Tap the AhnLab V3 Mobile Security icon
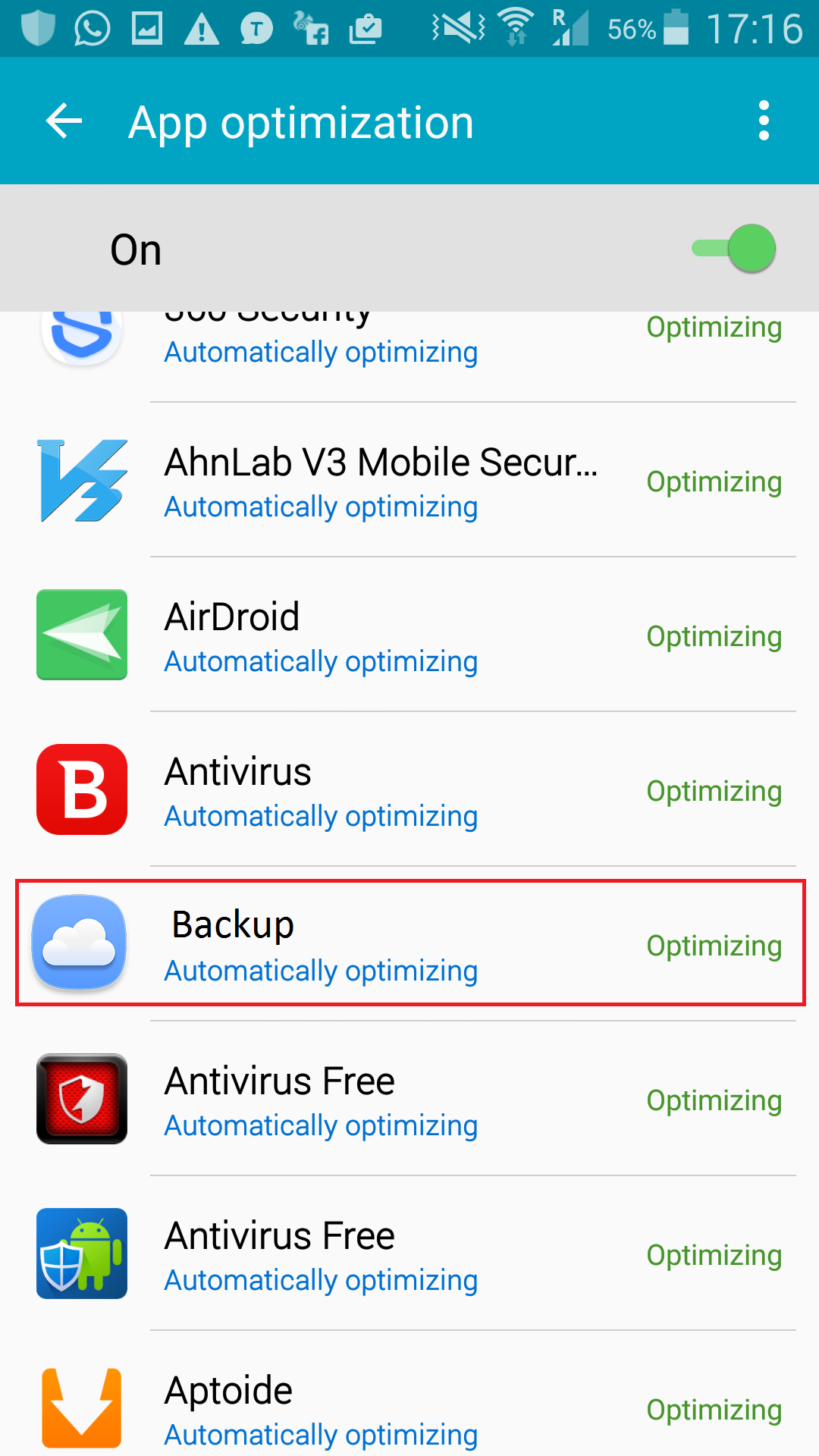819x1456 pixels. coord(82,481)
